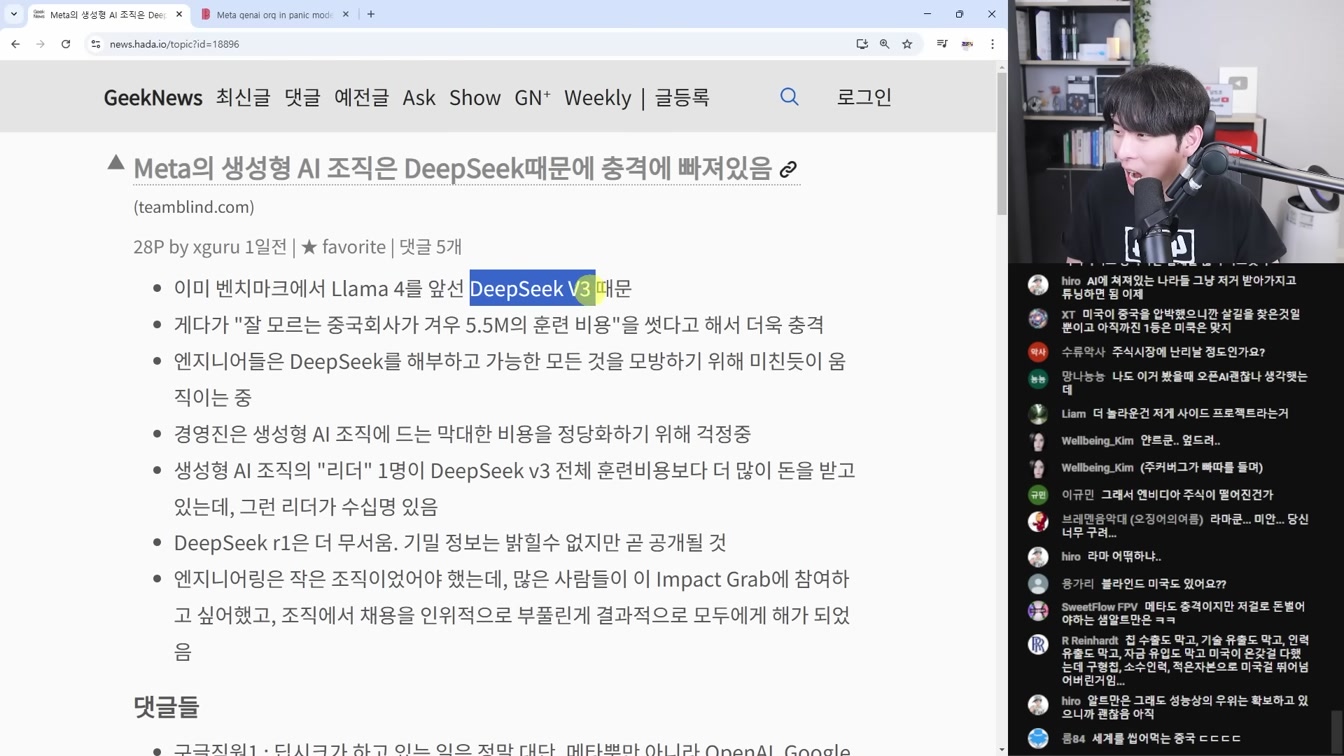
Task: Click the 글등록 link
Action: point(682,97)
